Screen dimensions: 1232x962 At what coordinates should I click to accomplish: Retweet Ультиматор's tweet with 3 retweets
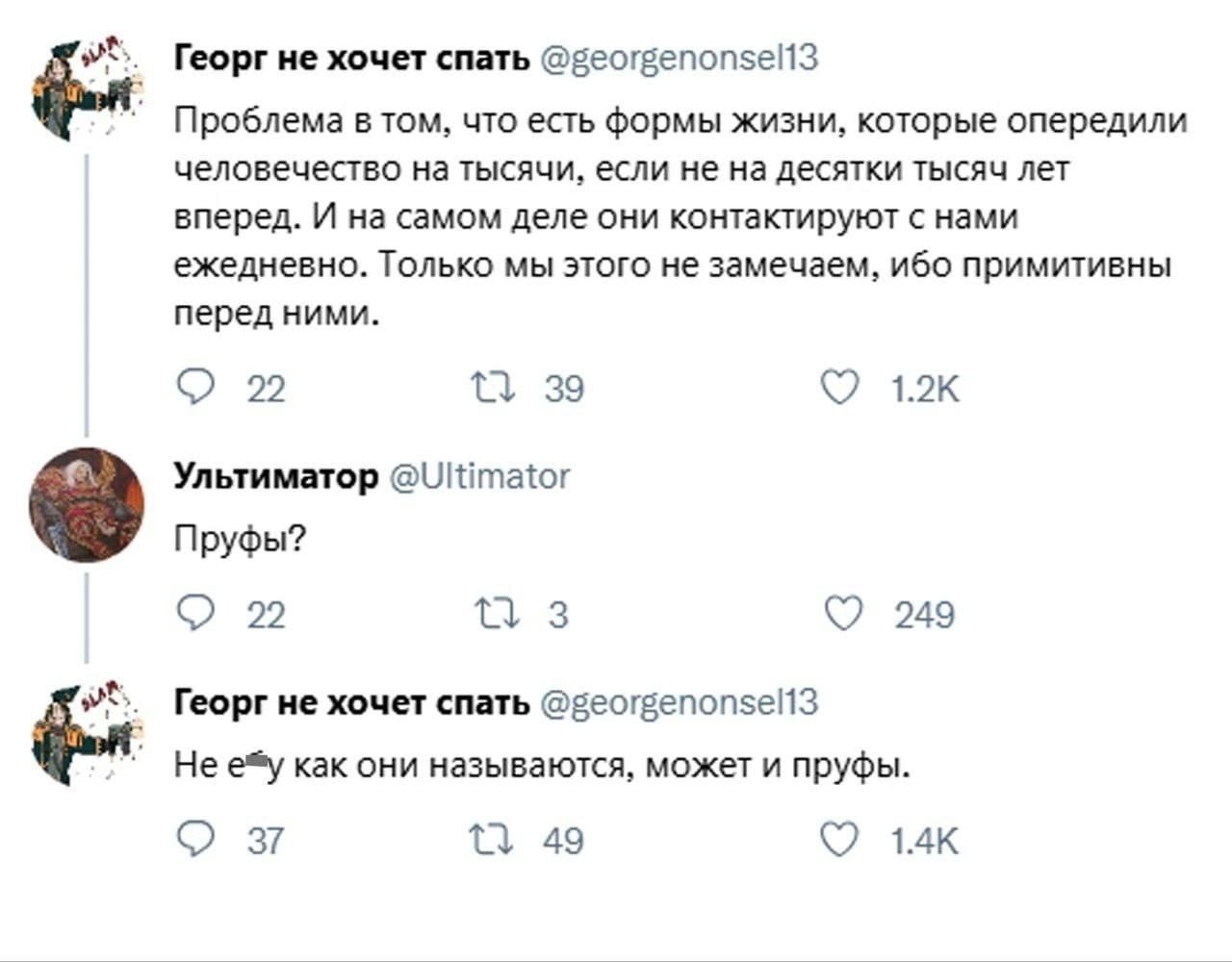[498, 614]
